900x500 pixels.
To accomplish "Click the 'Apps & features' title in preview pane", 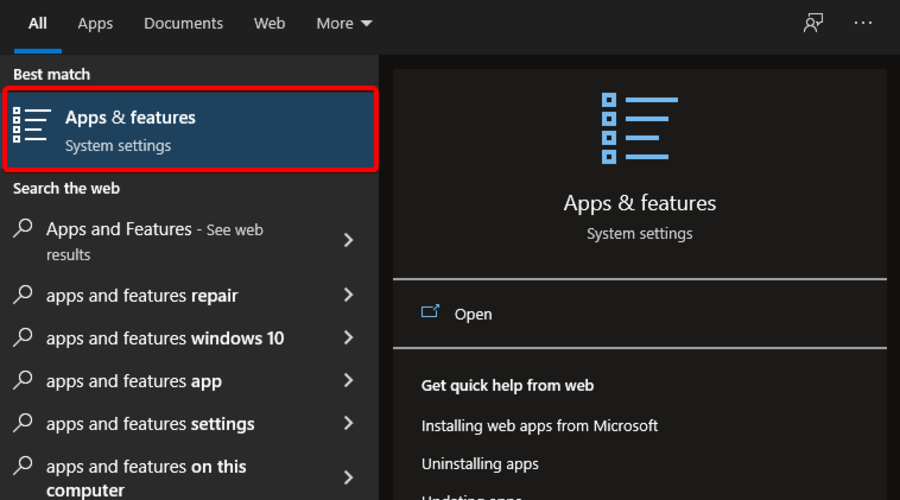I will (x=639, y=203).
